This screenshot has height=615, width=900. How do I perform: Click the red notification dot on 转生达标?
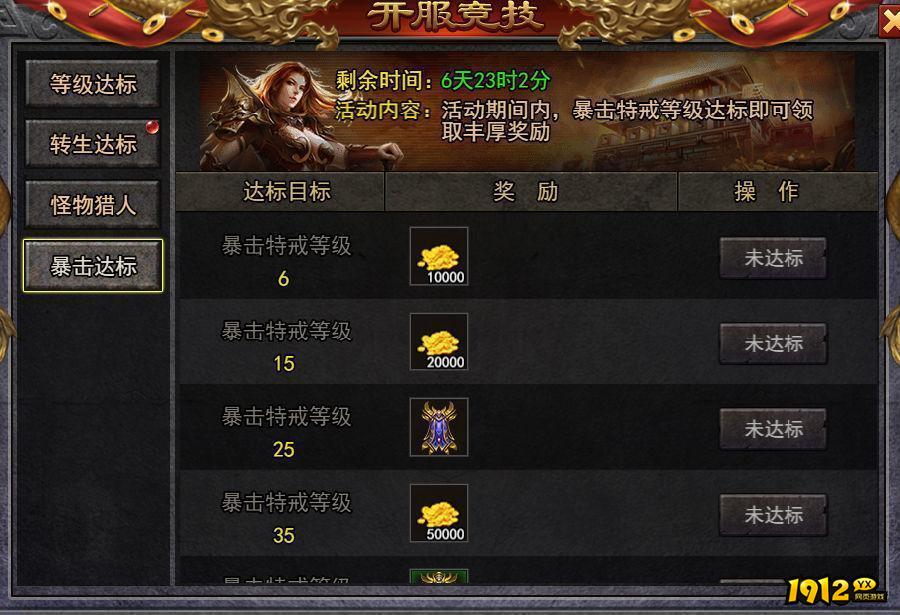(152, 126)
